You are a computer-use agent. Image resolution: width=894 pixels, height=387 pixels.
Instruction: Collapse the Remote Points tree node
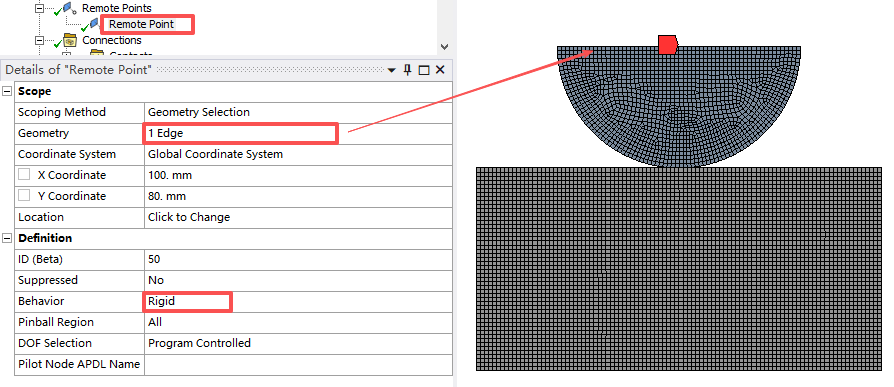pos(39,8)
